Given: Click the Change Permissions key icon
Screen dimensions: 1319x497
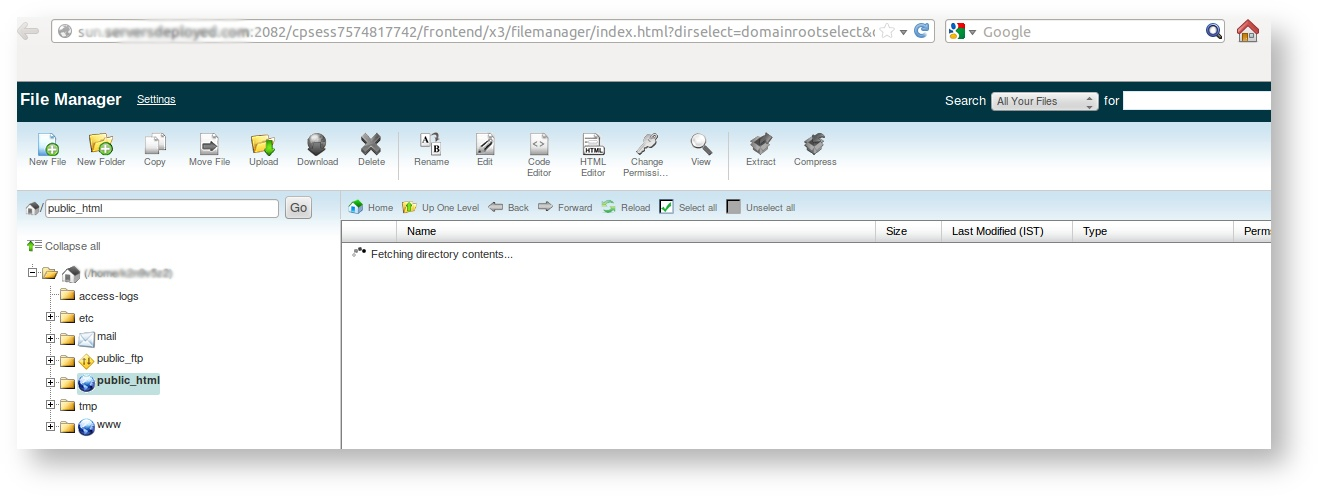Looking at the screenshot, I should [x=647, y=144].
